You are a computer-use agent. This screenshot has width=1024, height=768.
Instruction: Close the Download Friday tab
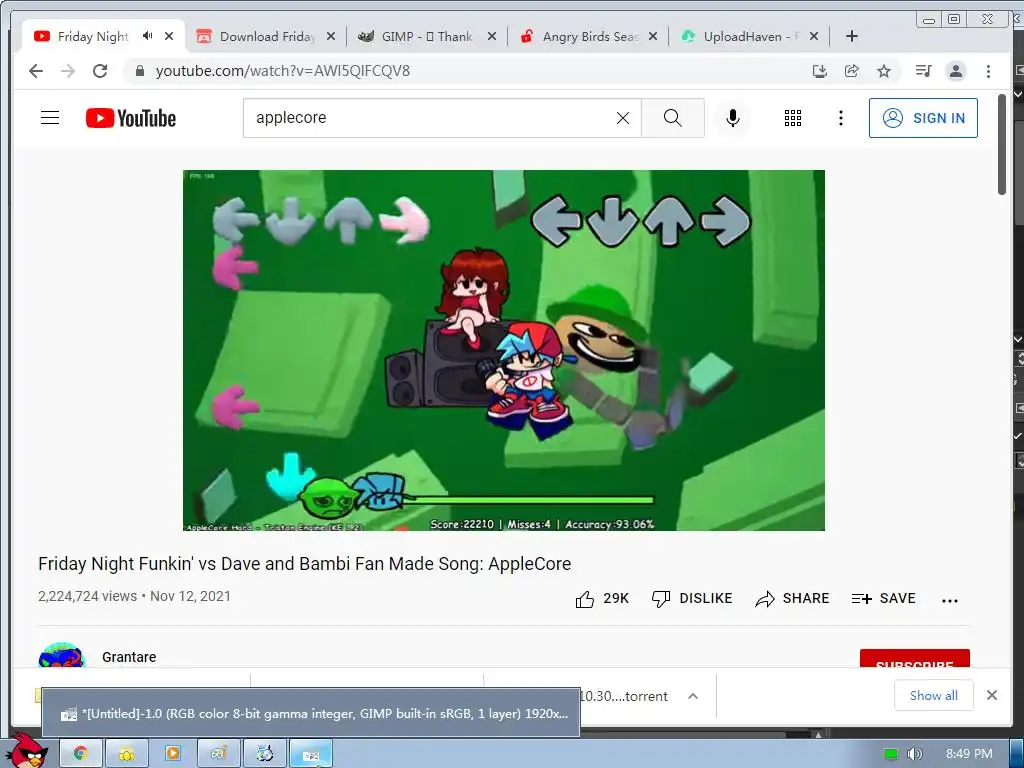pos(331,37)
